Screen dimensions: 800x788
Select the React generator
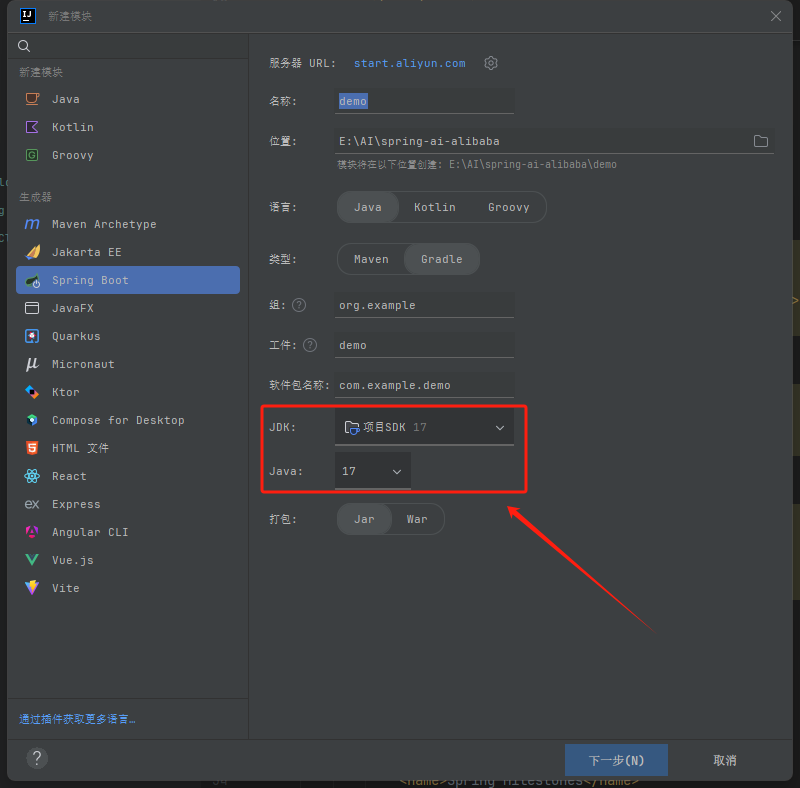point(128,476)
